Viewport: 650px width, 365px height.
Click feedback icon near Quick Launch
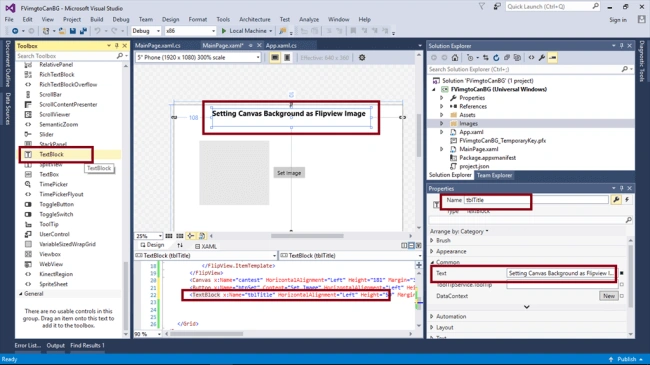[497, 7]
